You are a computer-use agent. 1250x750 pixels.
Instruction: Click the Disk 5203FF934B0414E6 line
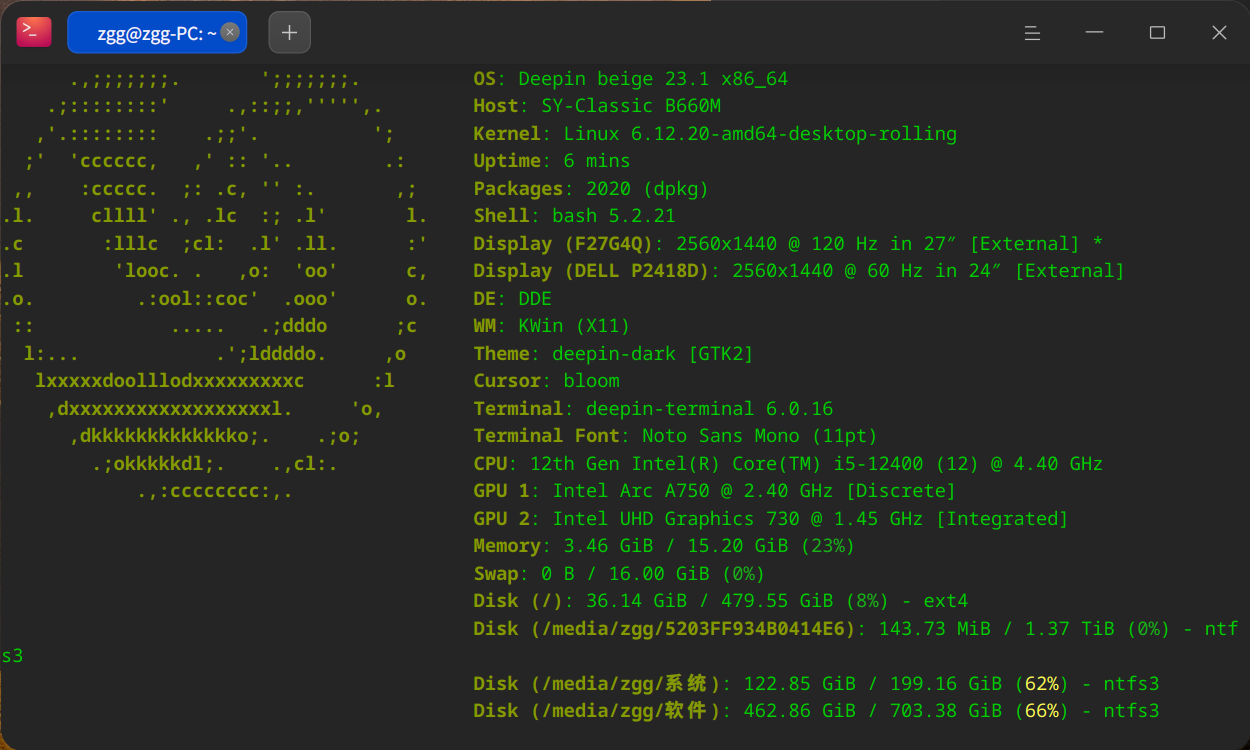tap(856, 629)
